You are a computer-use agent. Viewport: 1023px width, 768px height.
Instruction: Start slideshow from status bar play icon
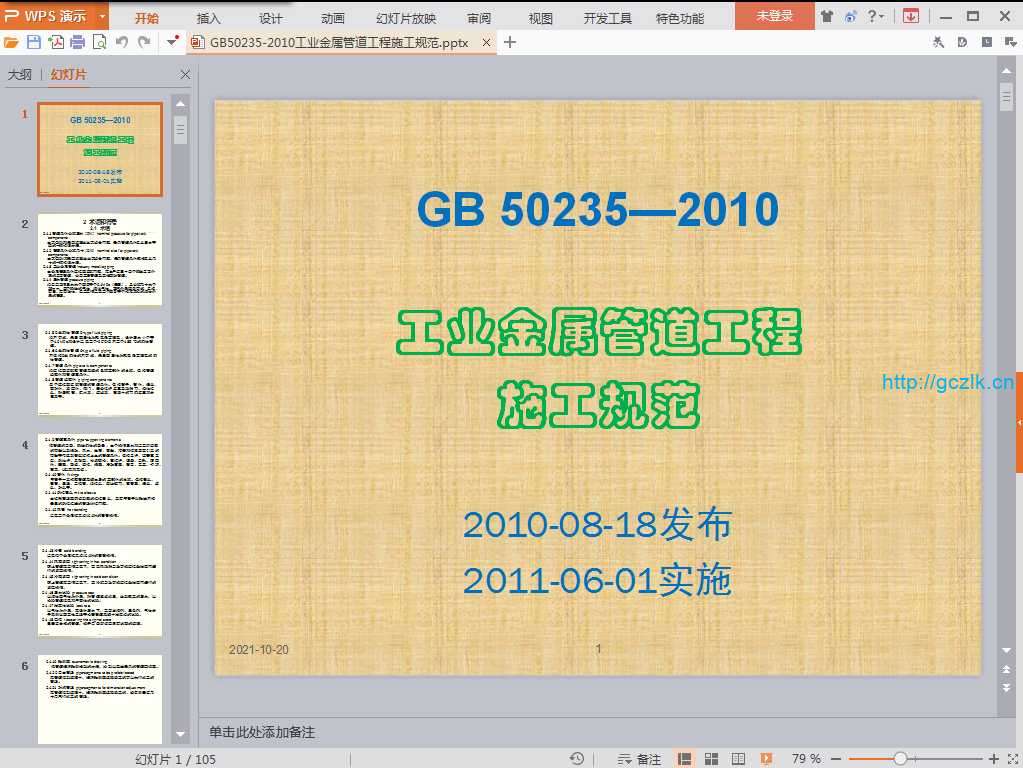[764, 759]
